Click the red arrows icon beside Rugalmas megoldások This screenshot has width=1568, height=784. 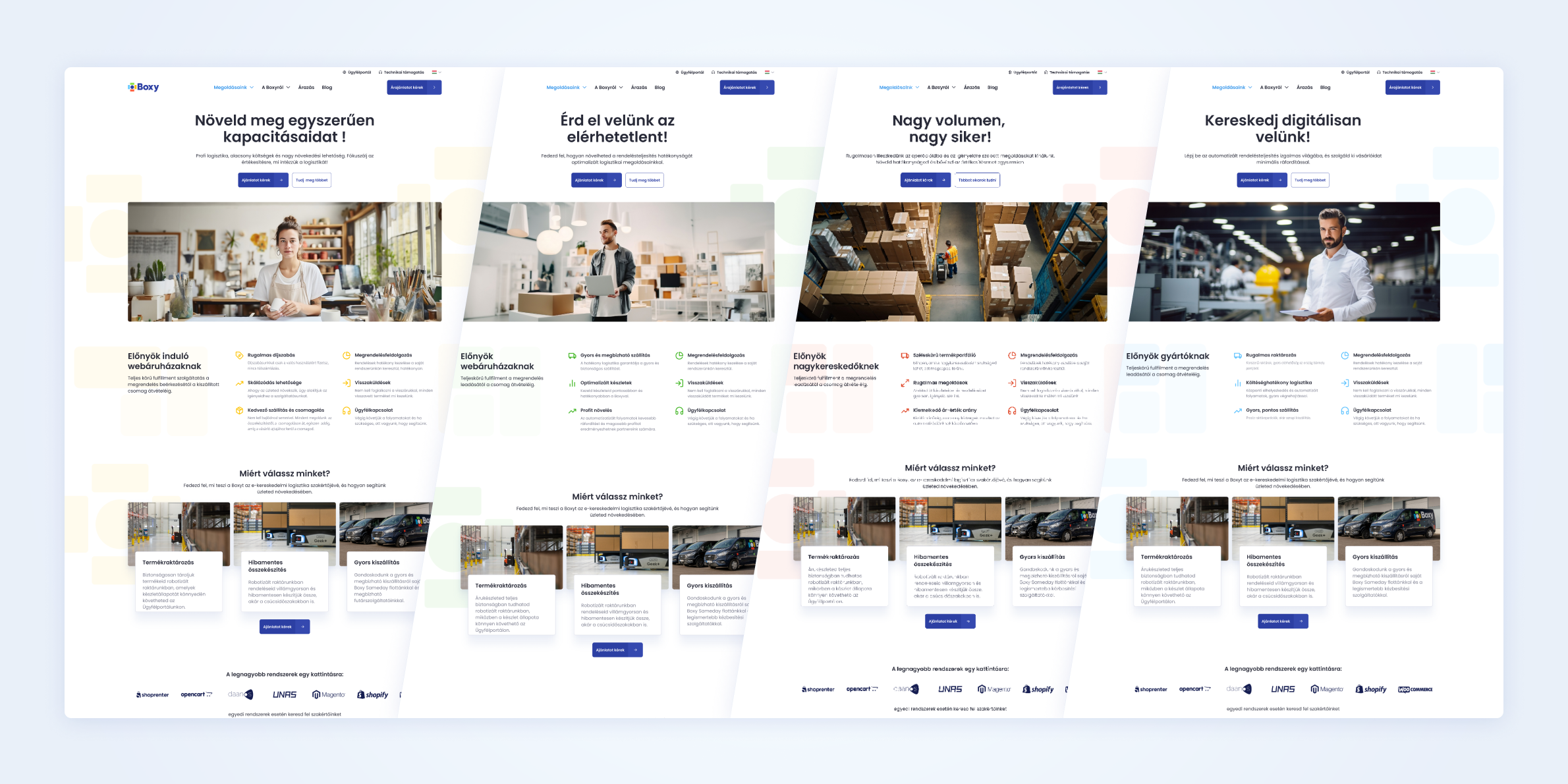tap(905, 383)
